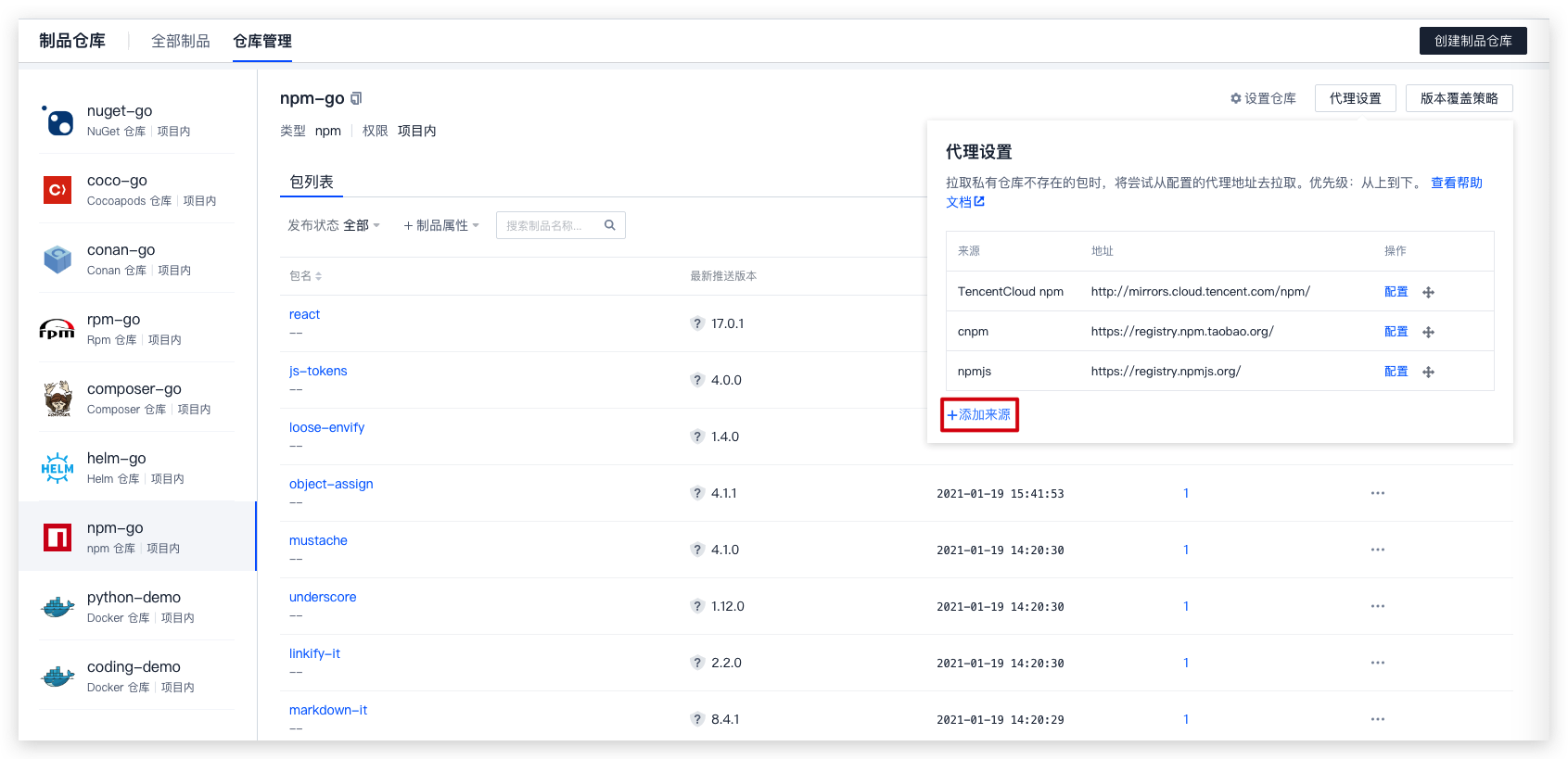Click the question mark icon beside mustache 4.1.0

697,550
